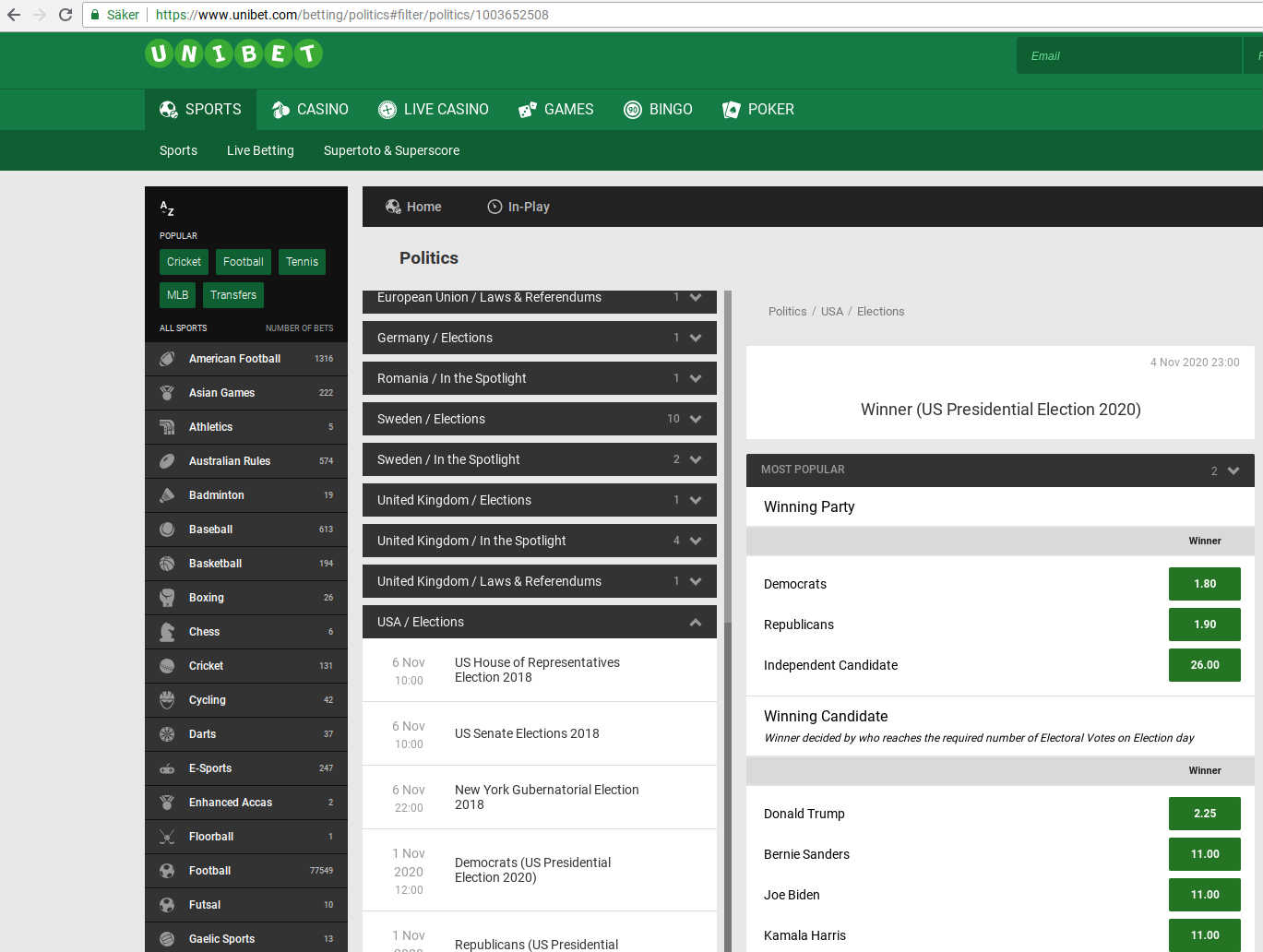Expand United Kingdom / Elections

point(540,500)
